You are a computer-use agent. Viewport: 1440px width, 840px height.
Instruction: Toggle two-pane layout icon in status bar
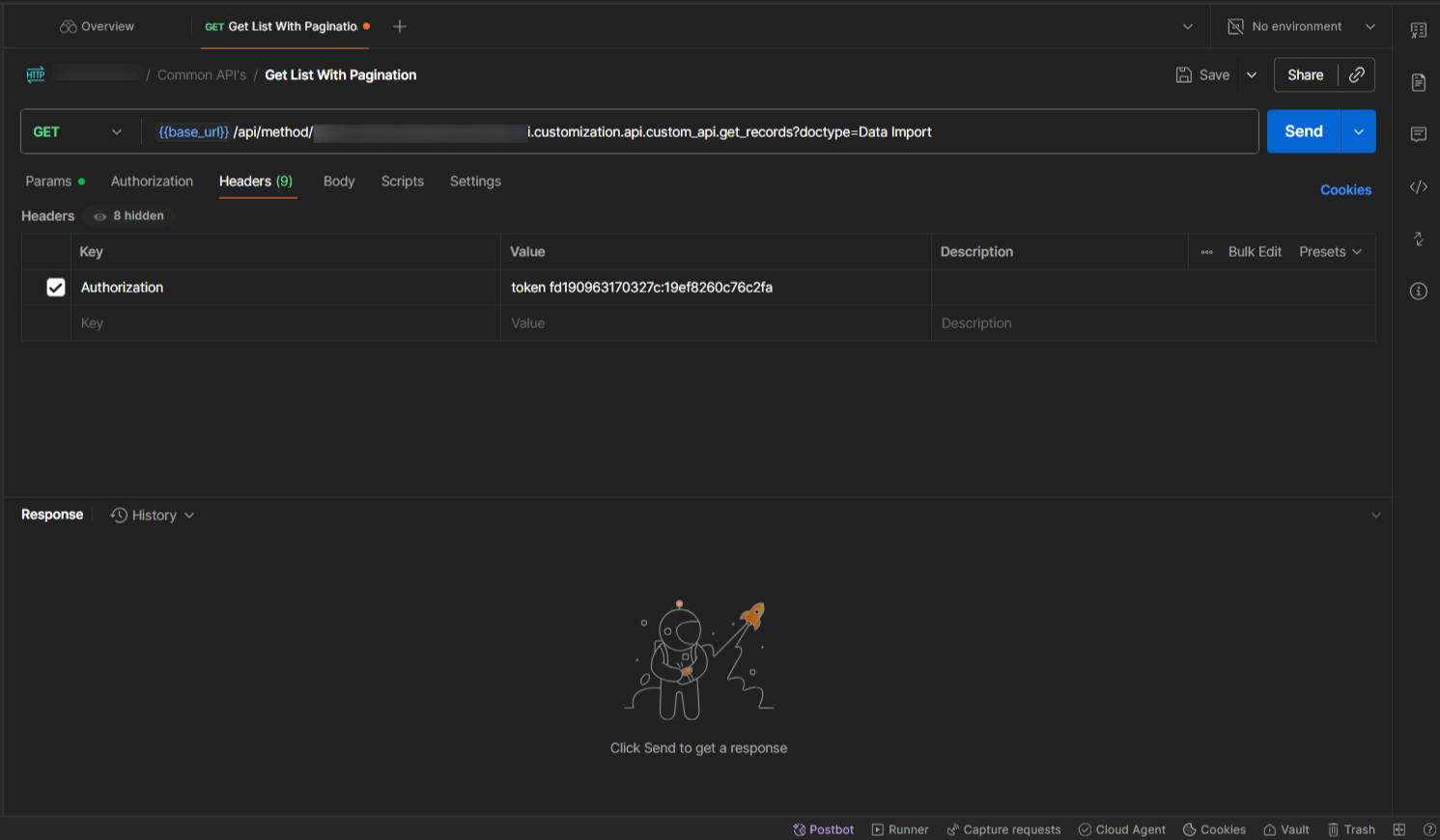click(x=1398, y=829)
